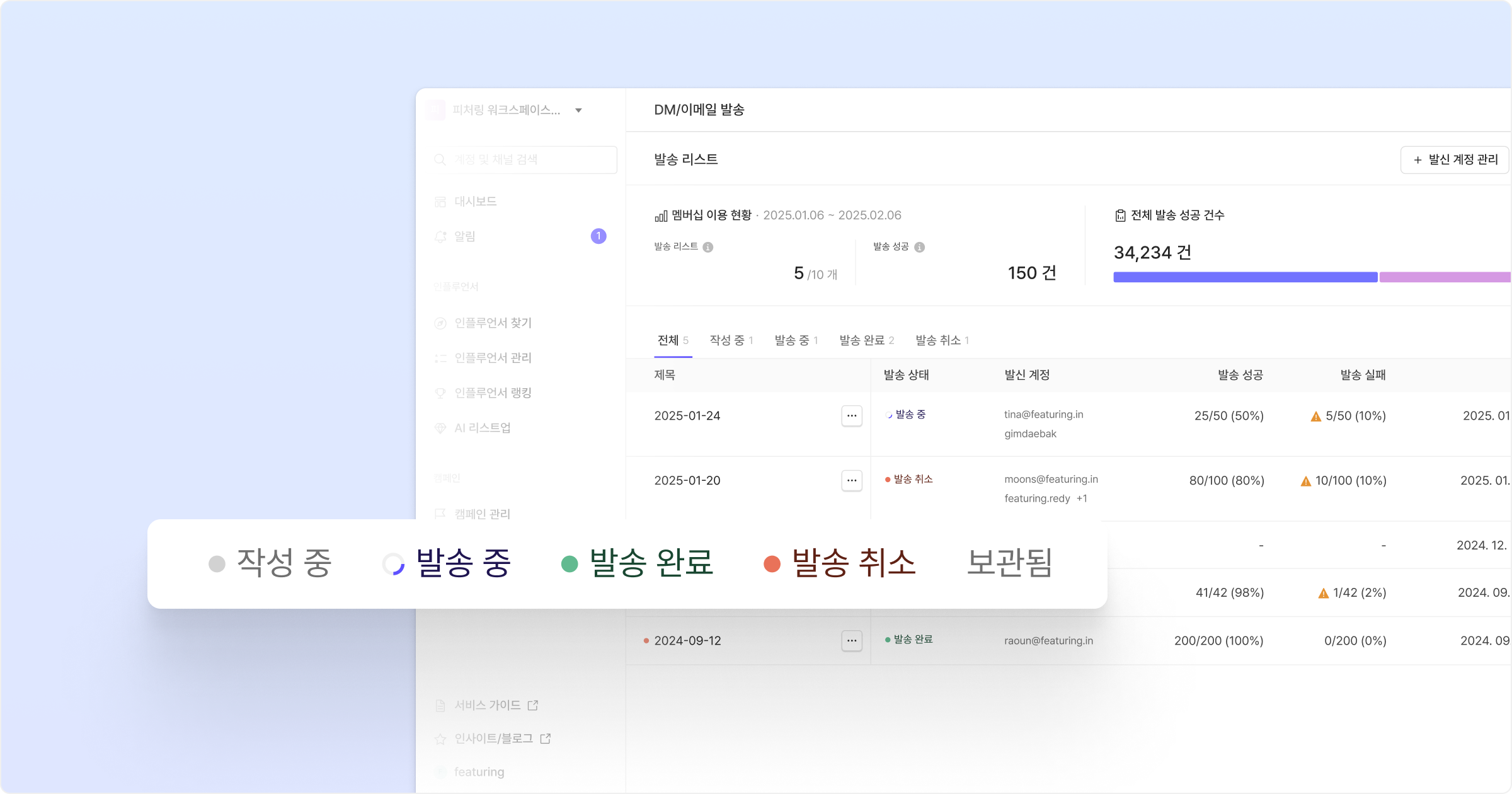Screen dimensions: 1512x794
Task: Switch to the 작성 중 tab
Action: [730, 340]
